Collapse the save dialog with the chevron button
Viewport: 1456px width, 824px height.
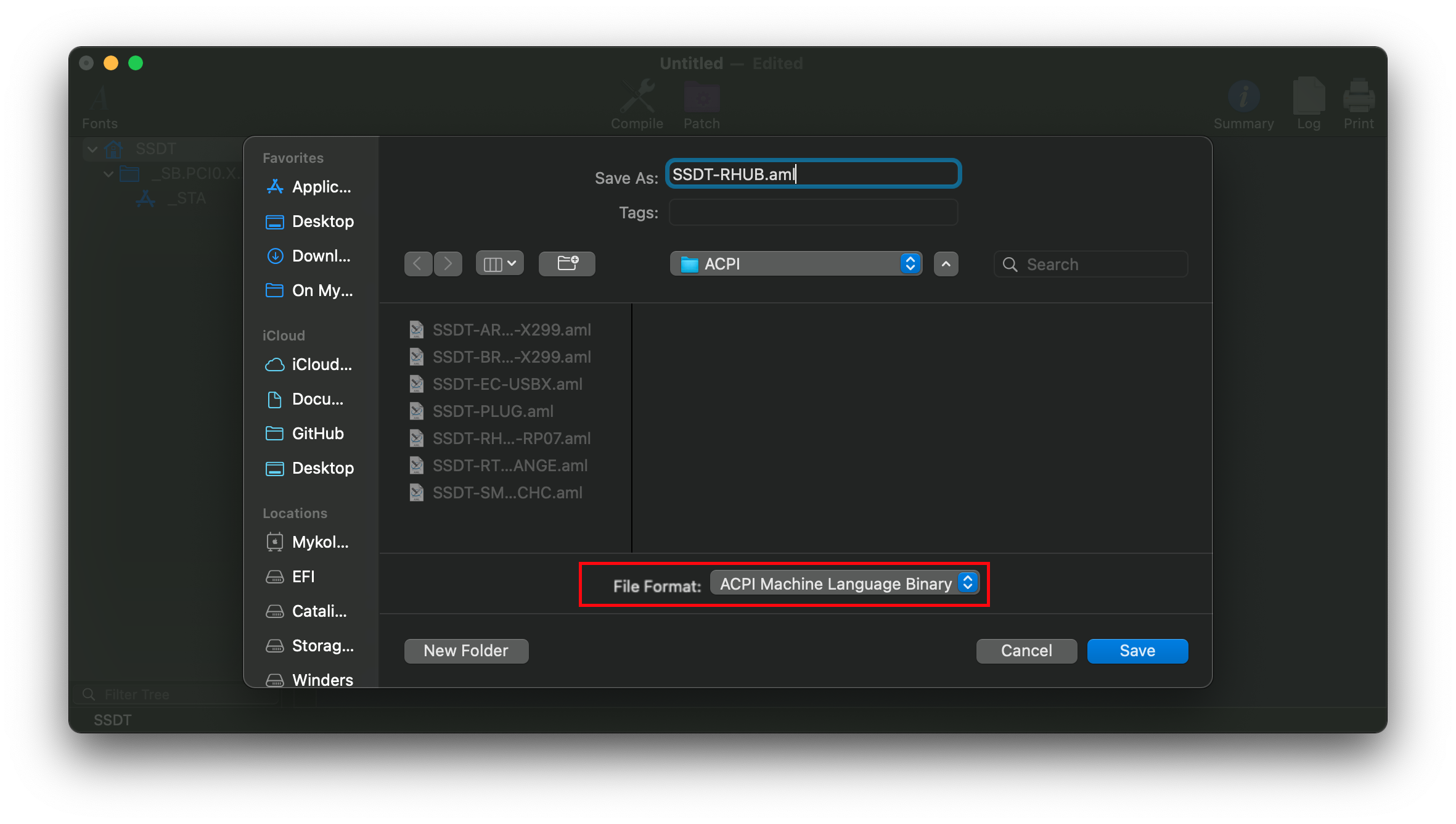[946, 264]
